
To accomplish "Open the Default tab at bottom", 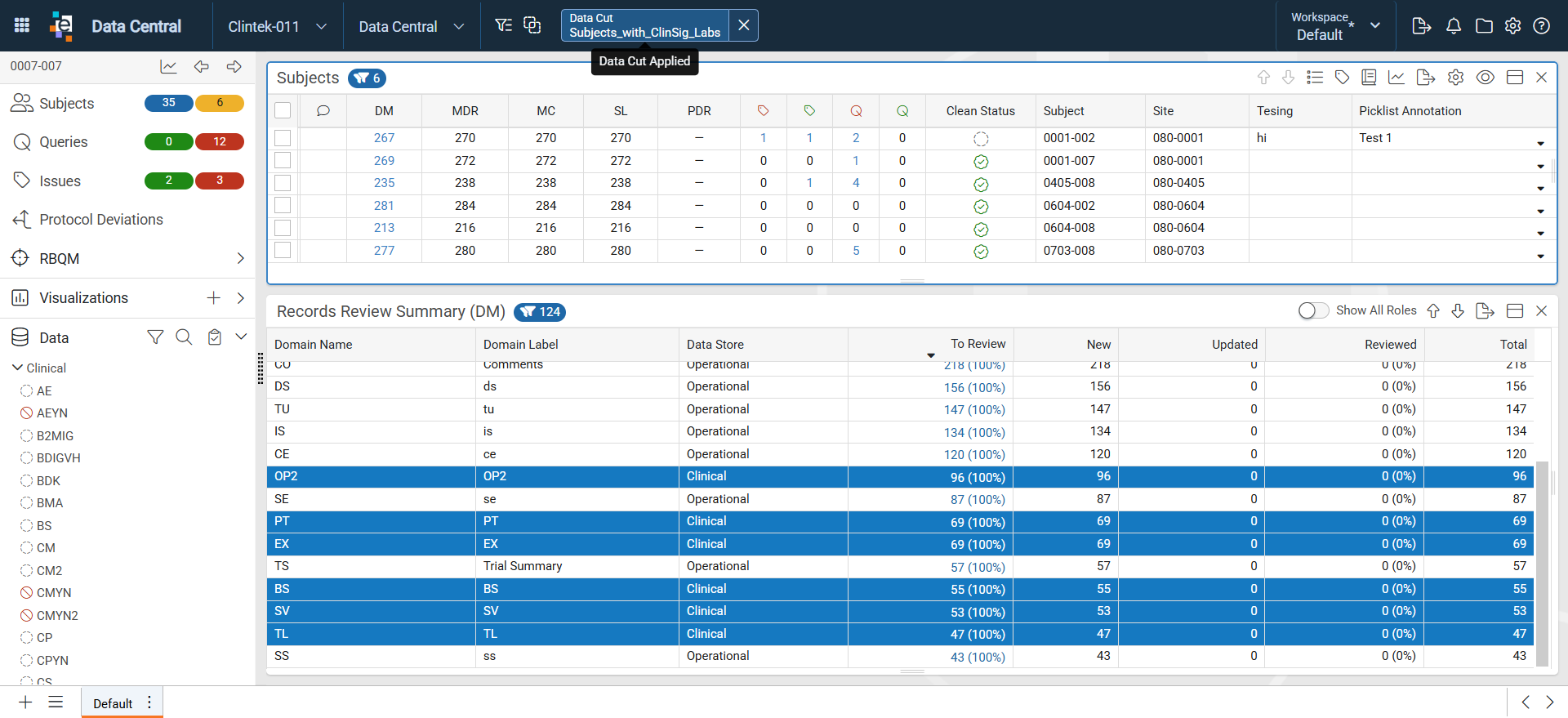I will tap(113, 703).
